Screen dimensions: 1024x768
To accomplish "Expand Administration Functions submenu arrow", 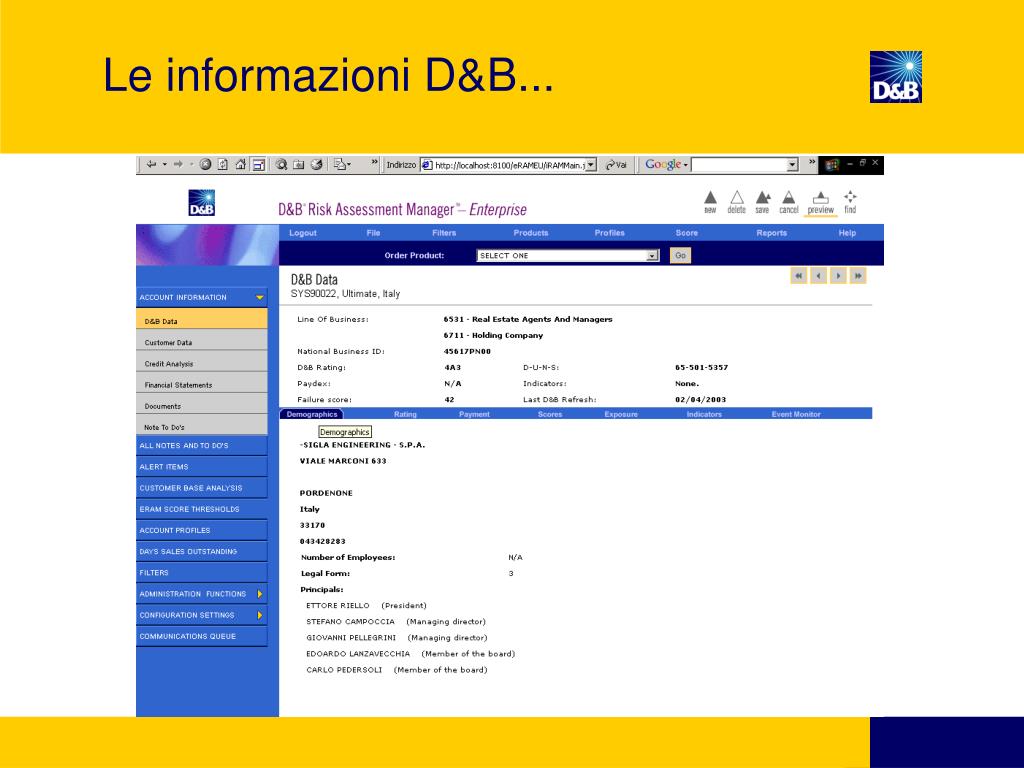I will point(260,594).
